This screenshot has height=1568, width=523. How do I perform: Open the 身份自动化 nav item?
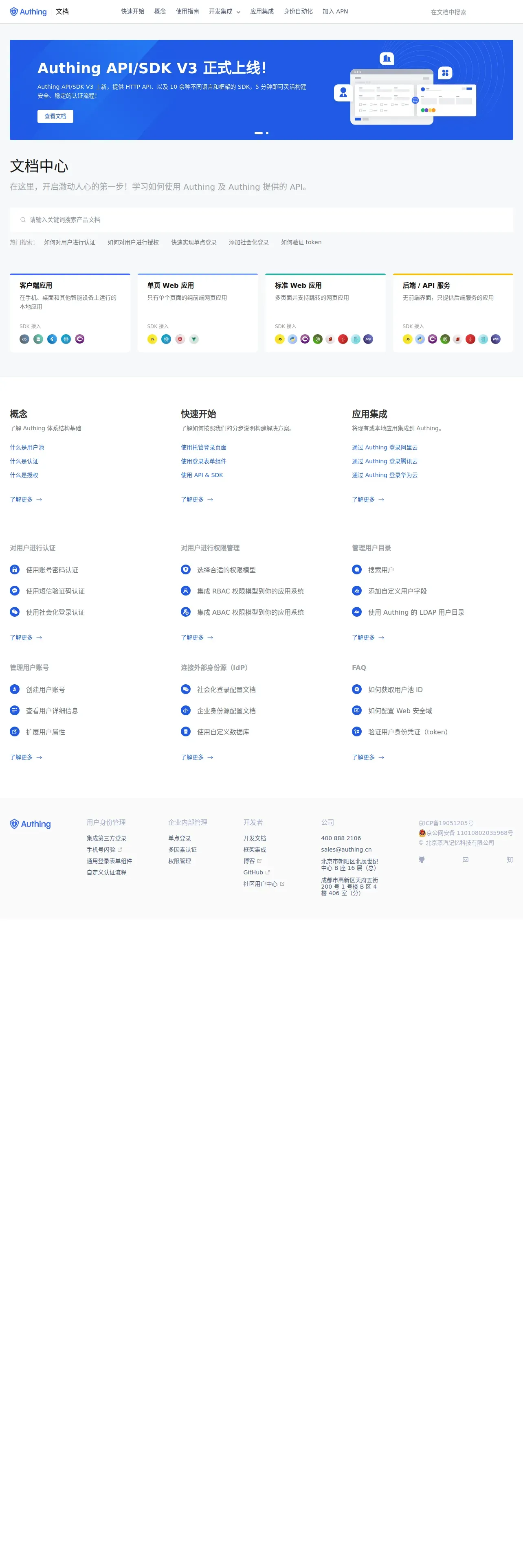[298, 11]
